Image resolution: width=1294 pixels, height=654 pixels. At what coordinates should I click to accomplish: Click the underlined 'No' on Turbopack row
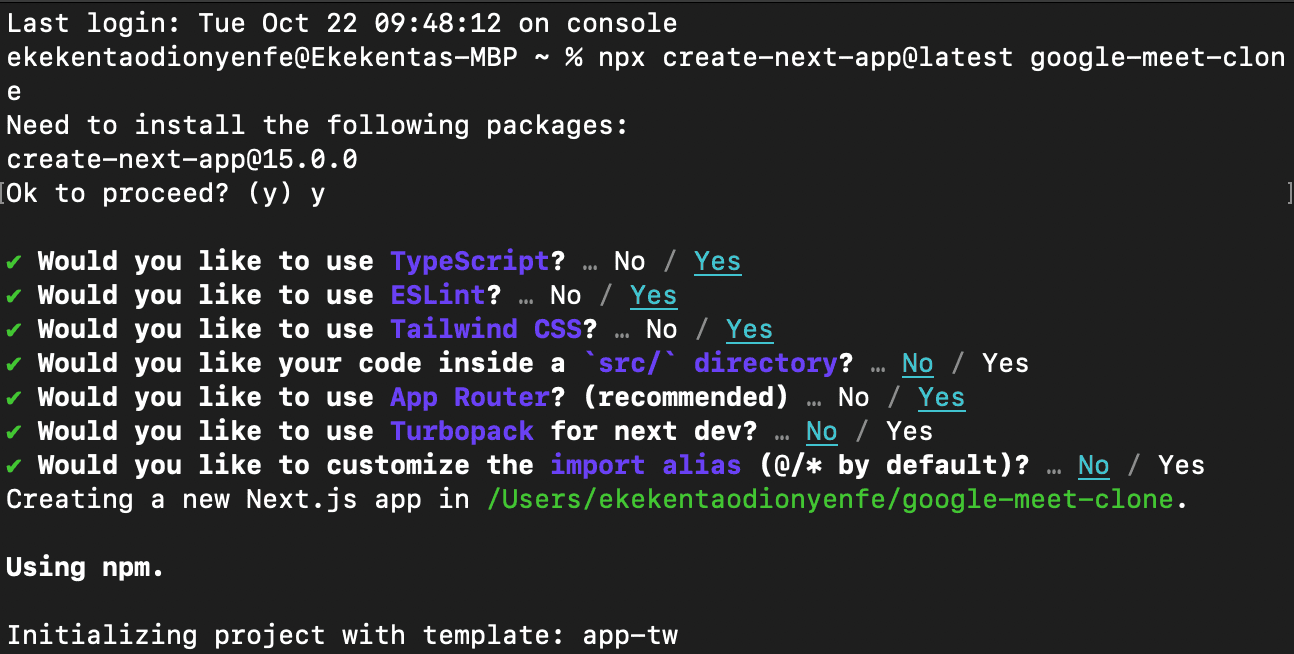822,431
